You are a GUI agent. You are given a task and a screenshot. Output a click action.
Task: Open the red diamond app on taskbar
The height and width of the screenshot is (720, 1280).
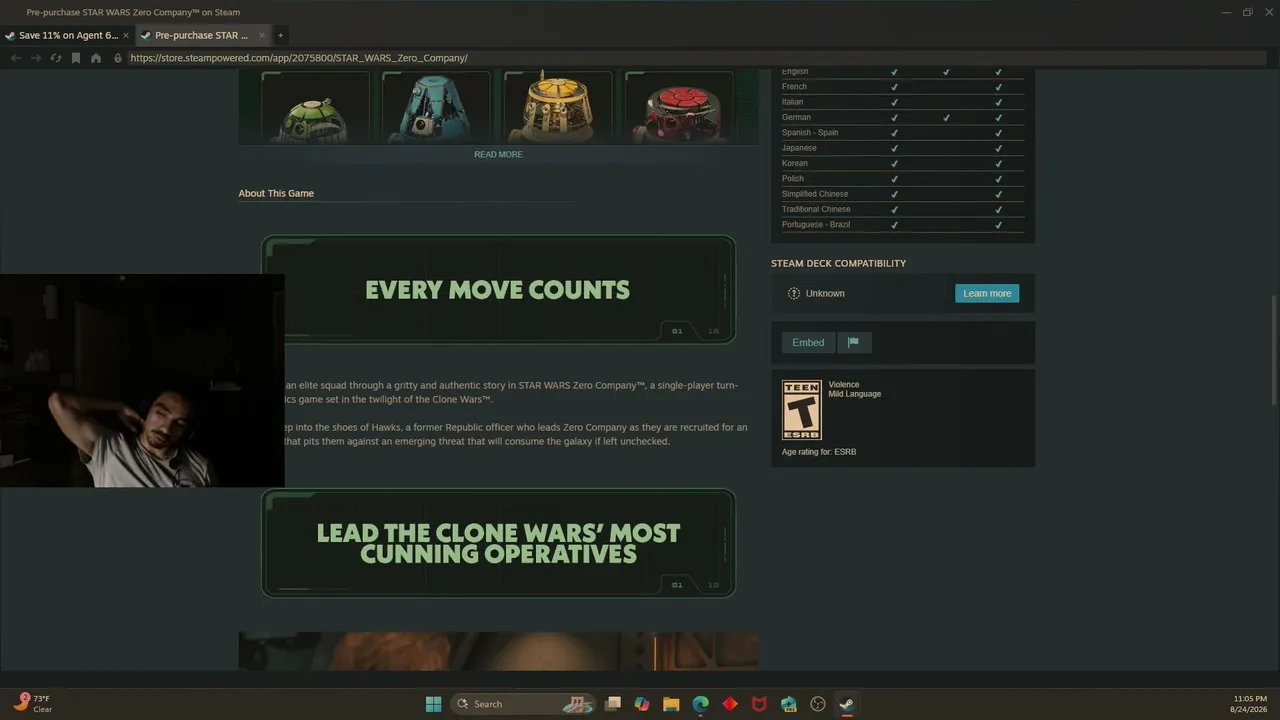click(x=730, y=704)
